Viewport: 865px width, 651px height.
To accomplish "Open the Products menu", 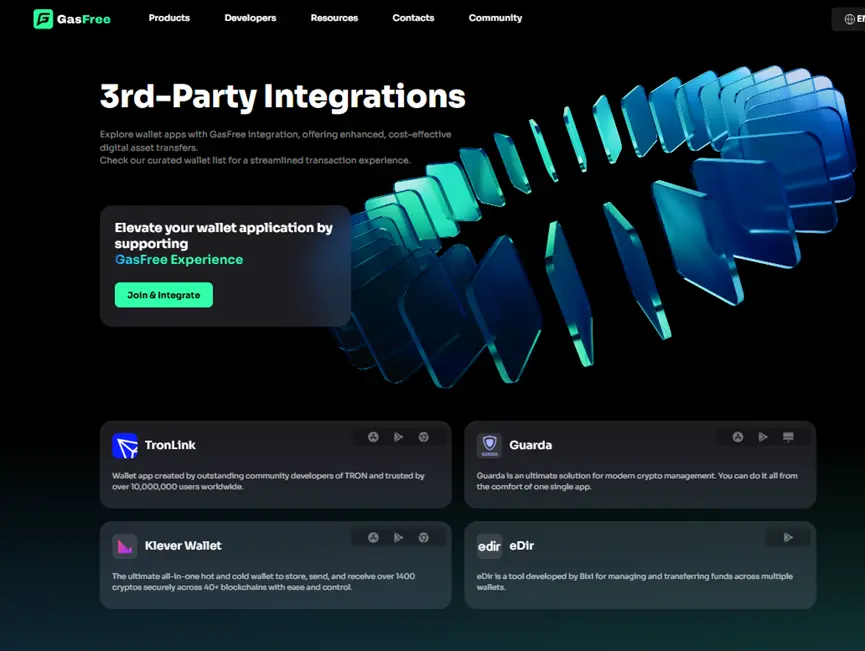I will pos(169,18).
